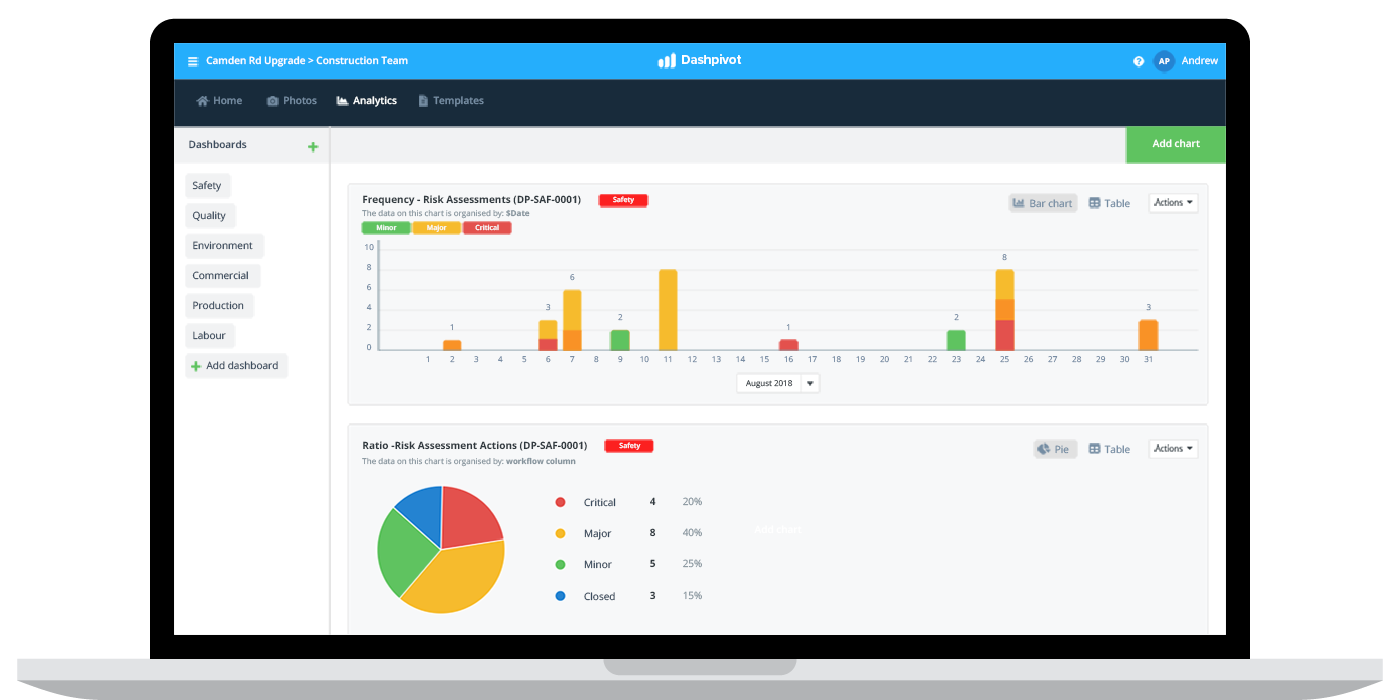Click the Pie chart icon on ratio chart
1400x700 pixels.
1054,448
